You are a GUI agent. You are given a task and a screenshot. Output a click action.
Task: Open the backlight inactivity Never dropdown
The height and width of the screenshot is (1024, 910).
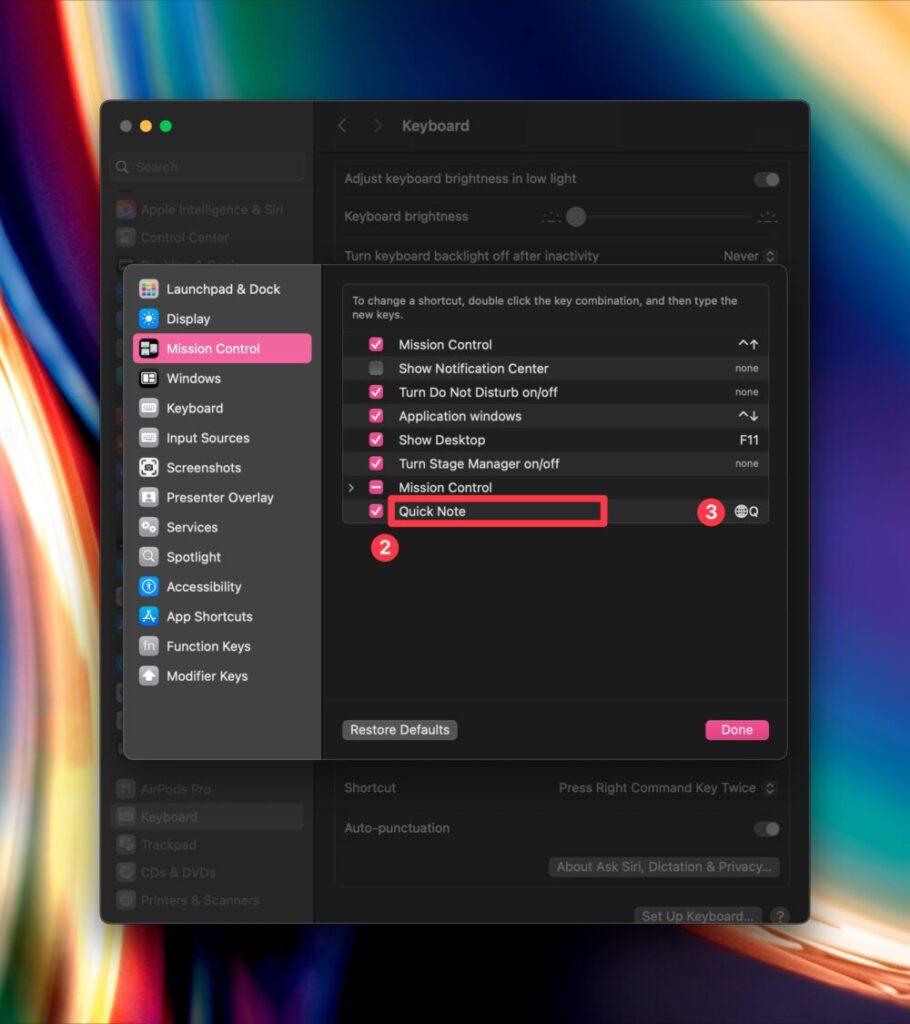point(749,256)
